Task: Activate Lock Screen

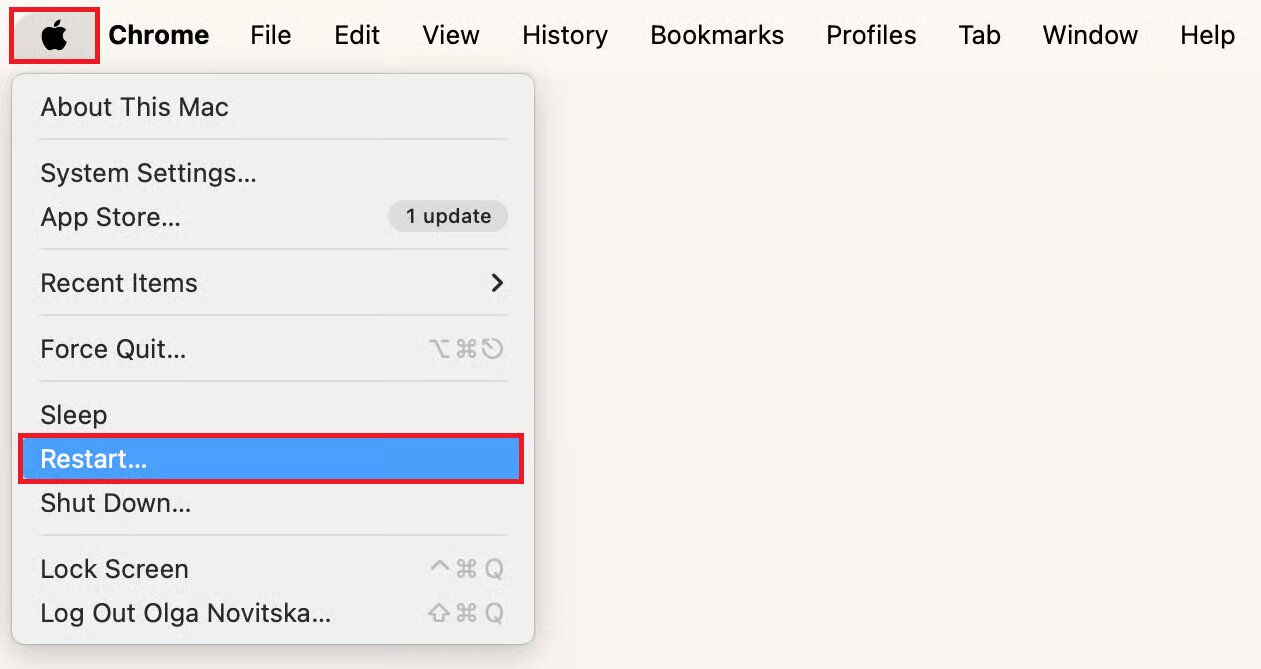Action: coord(114,568)
